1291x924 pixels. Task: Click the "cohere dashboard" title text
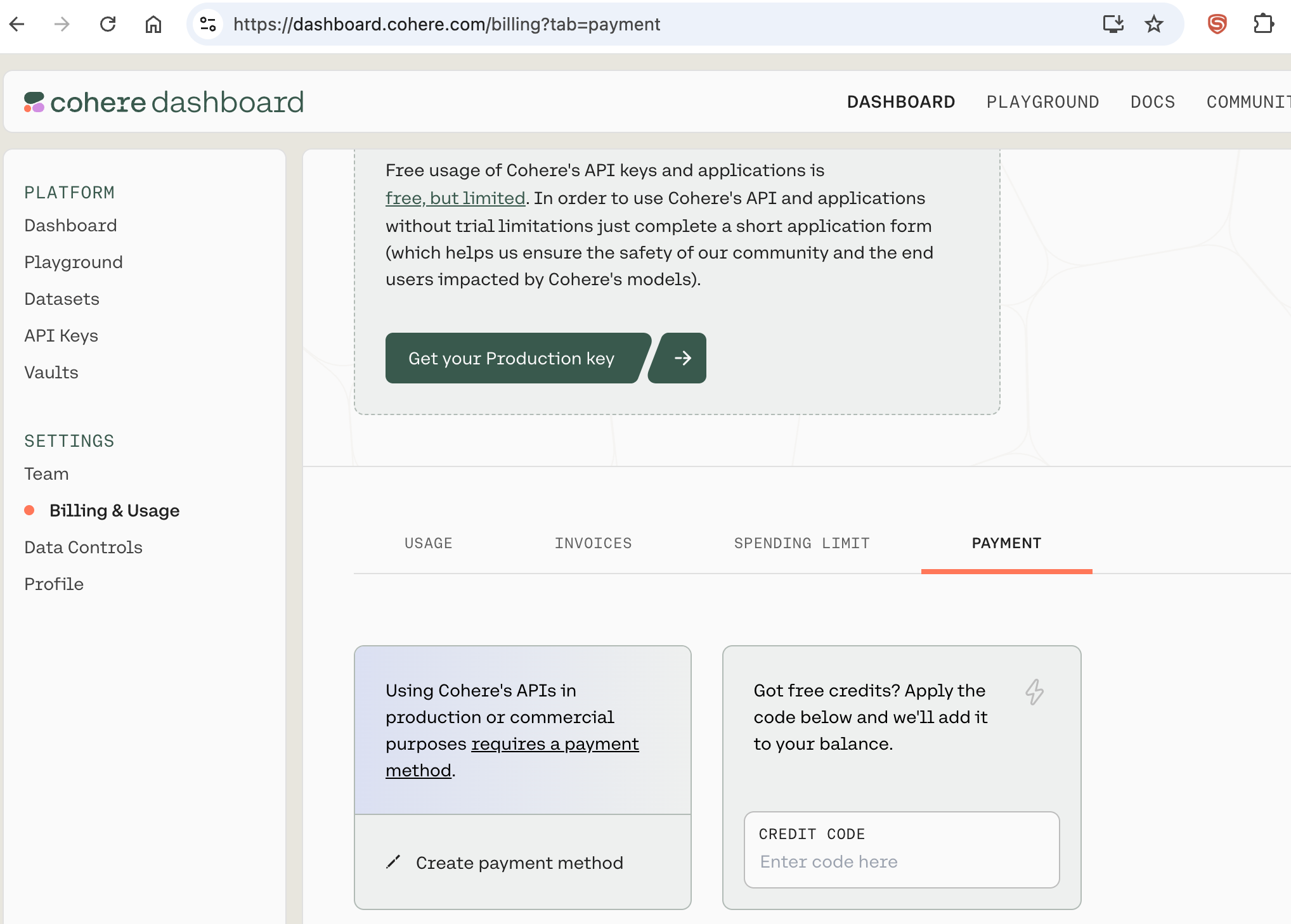177,102
